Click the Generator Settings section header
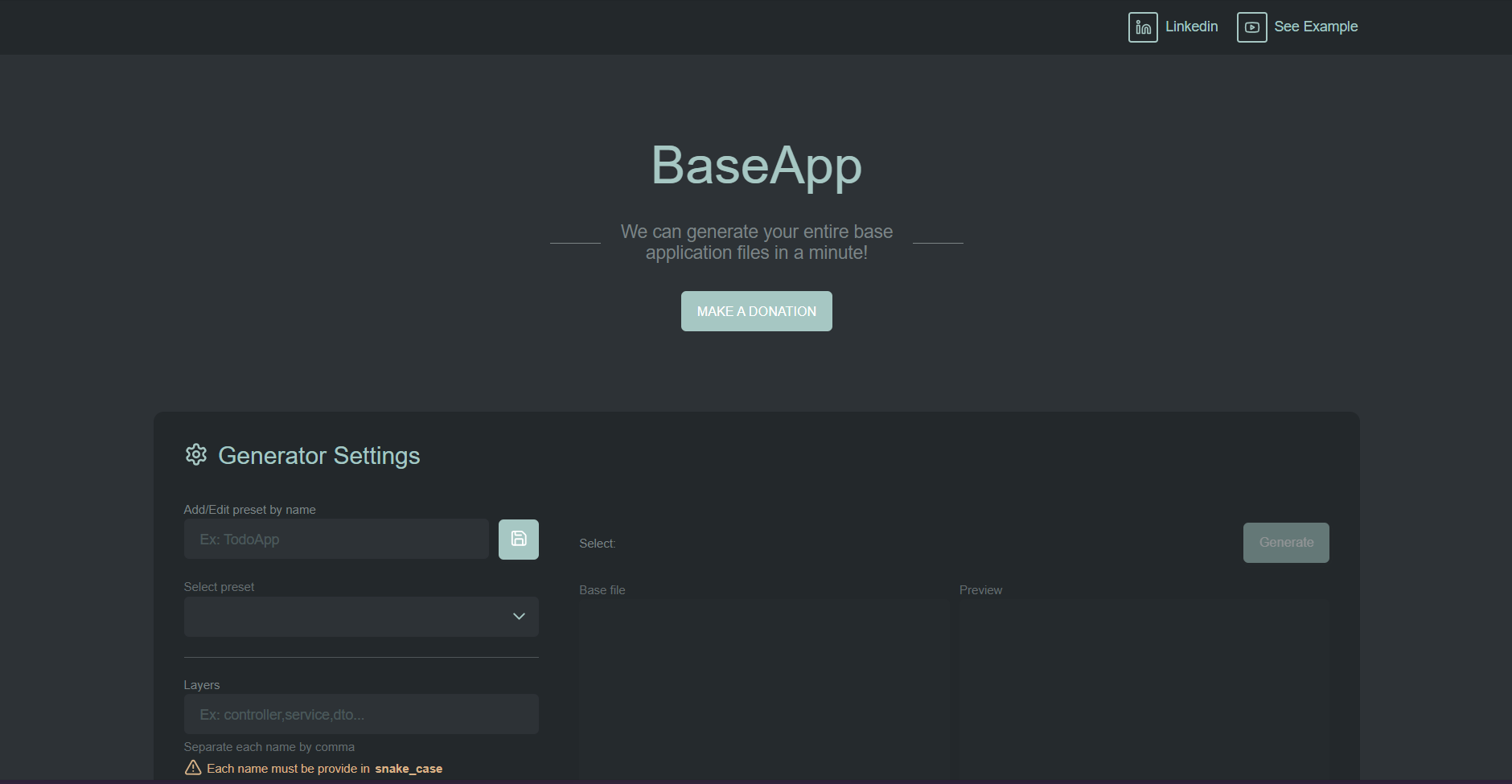The image size is (1512, 784). [x=318, y=455]
